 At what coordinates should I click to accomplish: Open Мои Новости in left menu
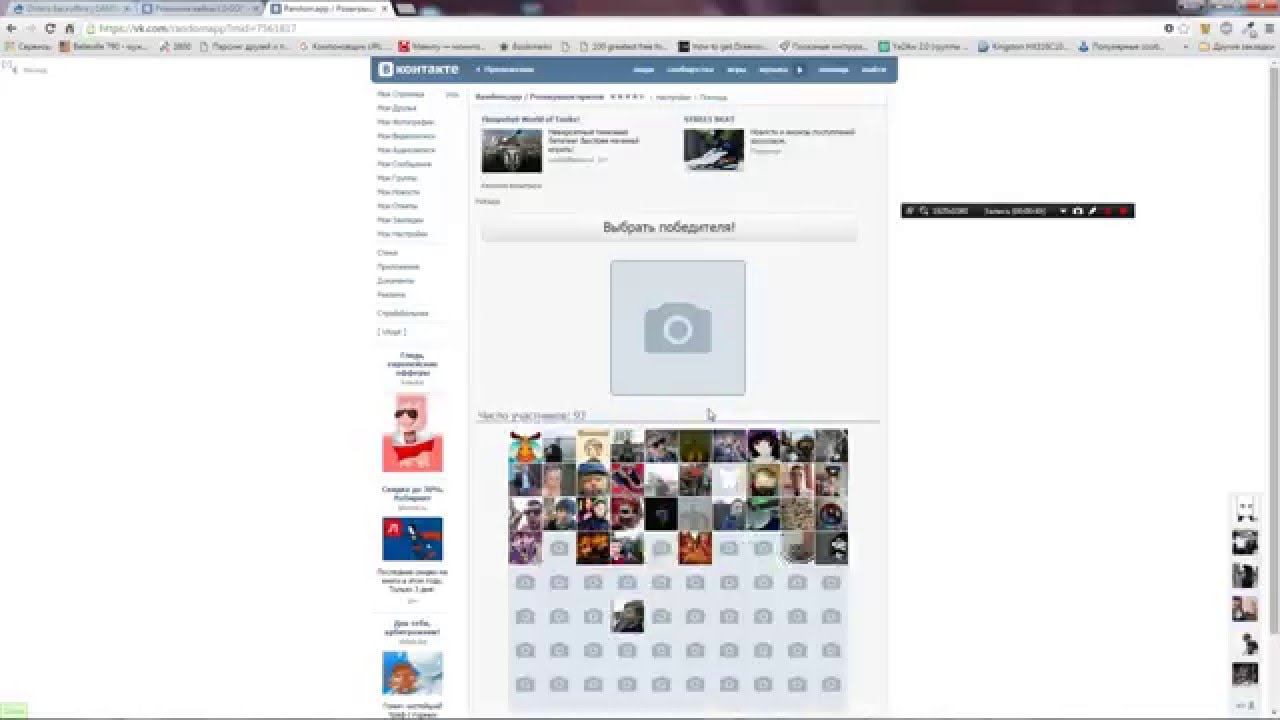(x=398, y=192)
